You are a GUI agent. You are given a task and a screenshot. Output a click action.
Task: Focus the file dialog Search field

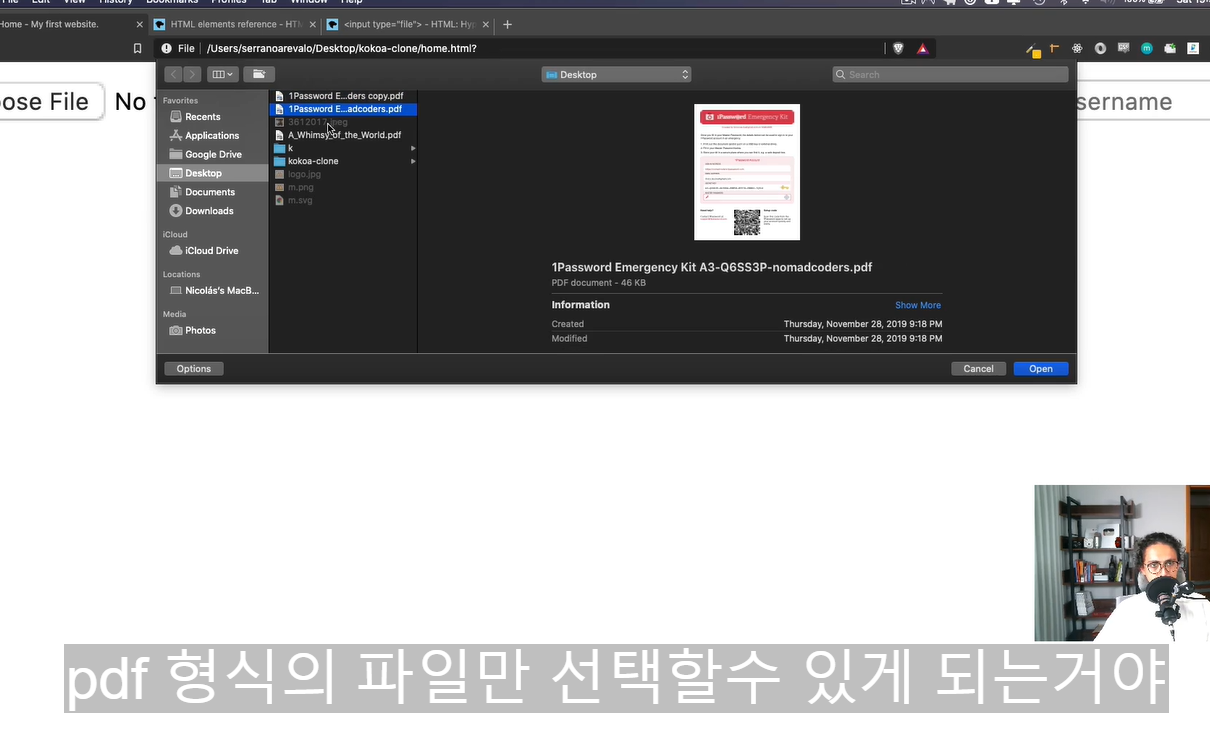(x=950, y=74)
